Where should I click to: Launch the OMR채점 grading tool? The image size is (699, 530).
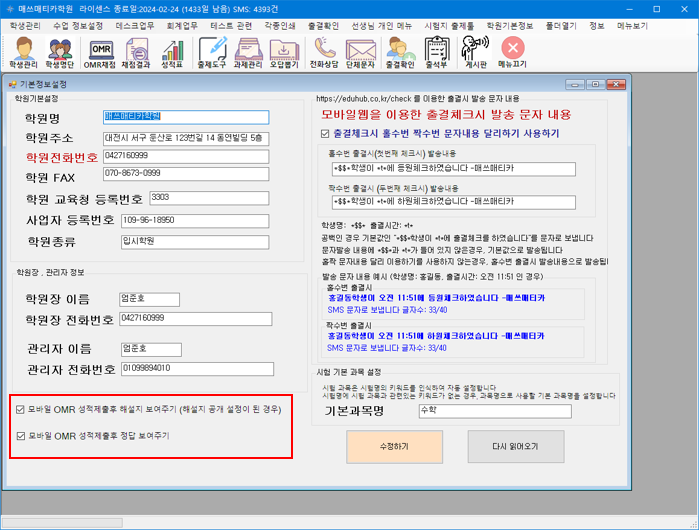pyautogui.click(x=100, y=53)
